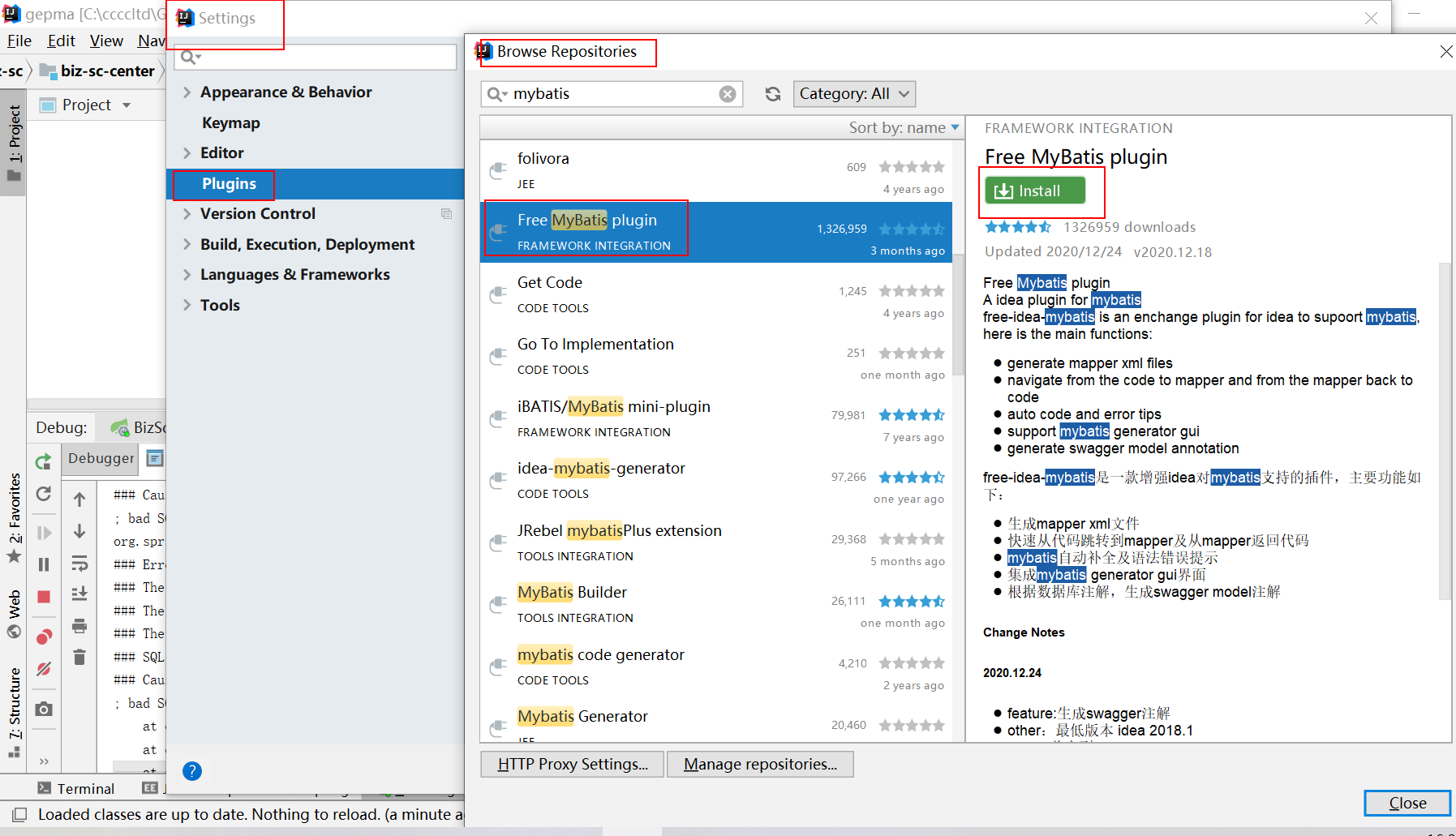The image size is (1456, 836).
Task: Open Terminal tool window
Action: point(76,788)
